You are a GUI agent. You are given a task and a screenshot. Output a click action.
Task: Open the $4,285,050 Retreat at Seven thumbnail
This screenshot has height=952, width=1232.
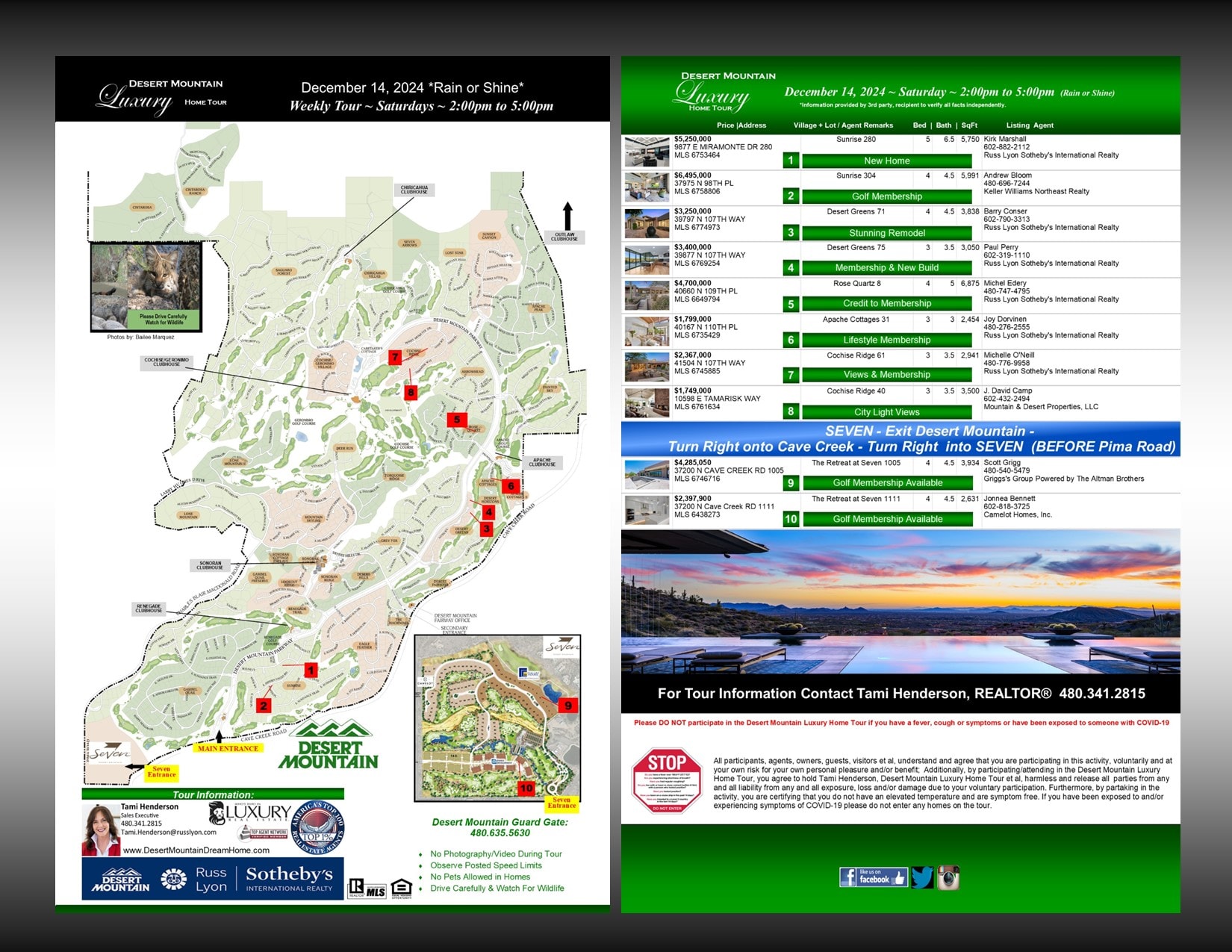click(647, 475)
